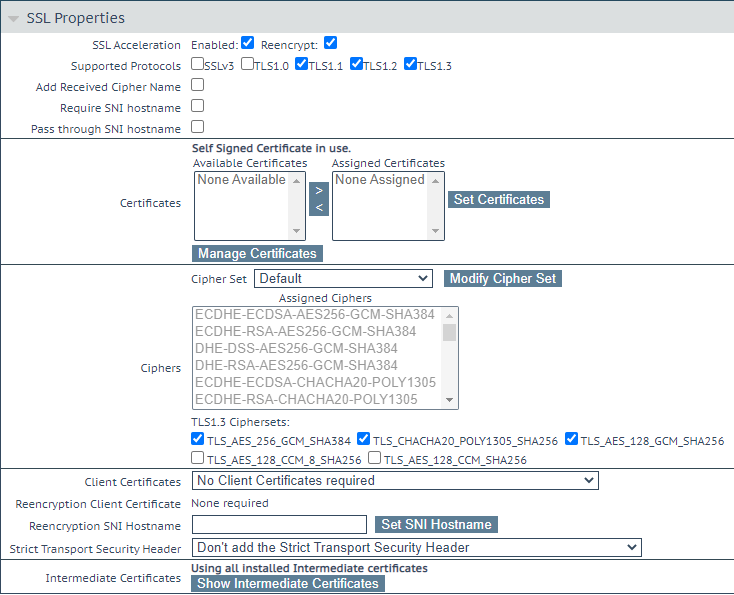Check Pass through SNI hostname box

click(198, 127)
